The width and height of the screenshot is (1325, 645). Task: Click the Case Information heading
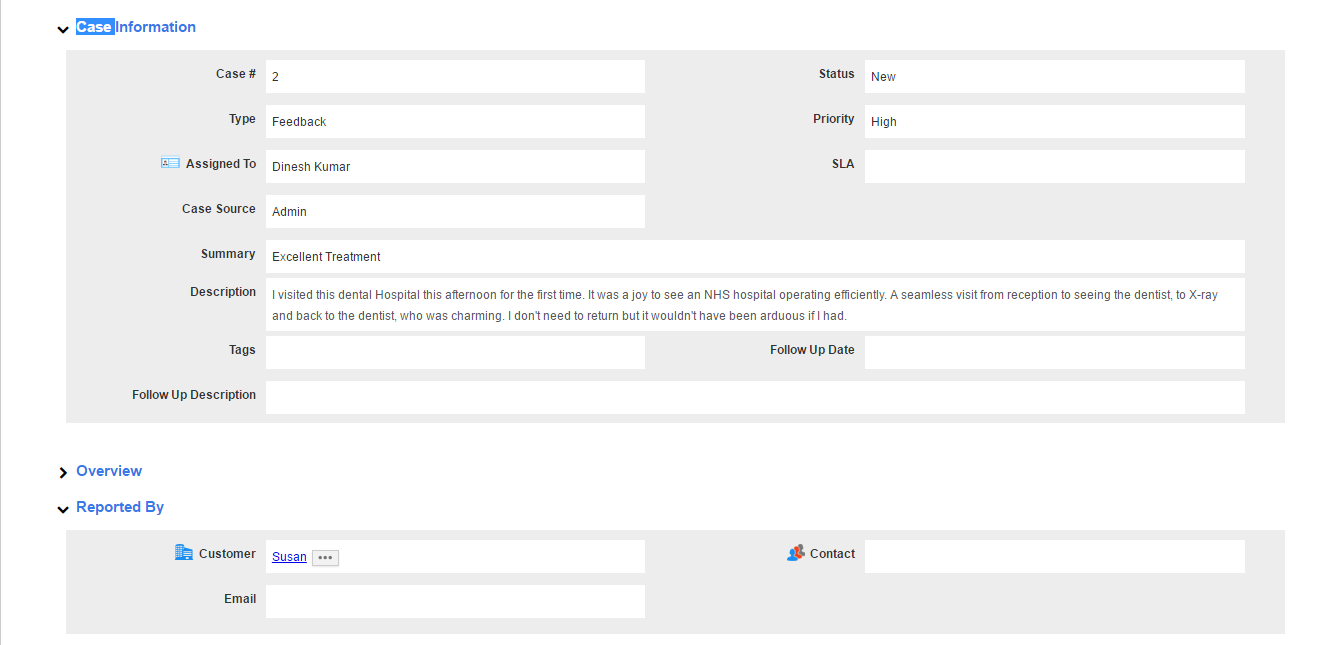[136, 27]
